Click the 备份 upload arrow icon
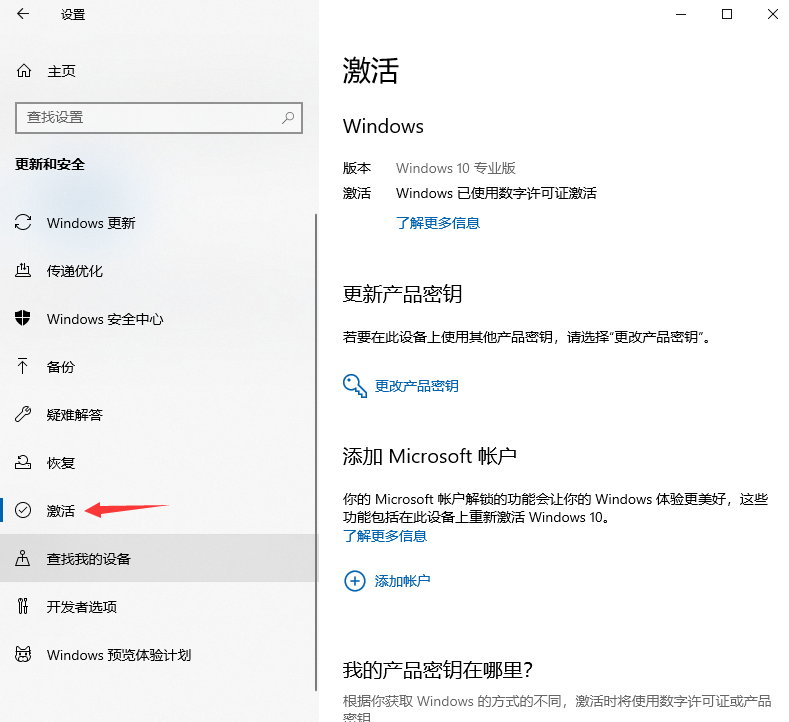Image resolution: width=789 pixels, height=722 pixels. tap(24, 367)
